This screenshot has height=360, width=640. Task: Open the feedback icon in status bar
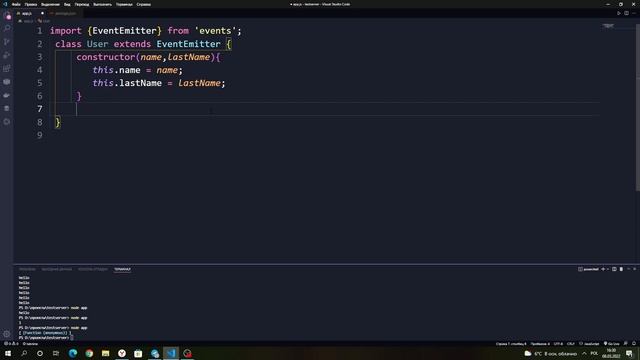pos(626,344)
